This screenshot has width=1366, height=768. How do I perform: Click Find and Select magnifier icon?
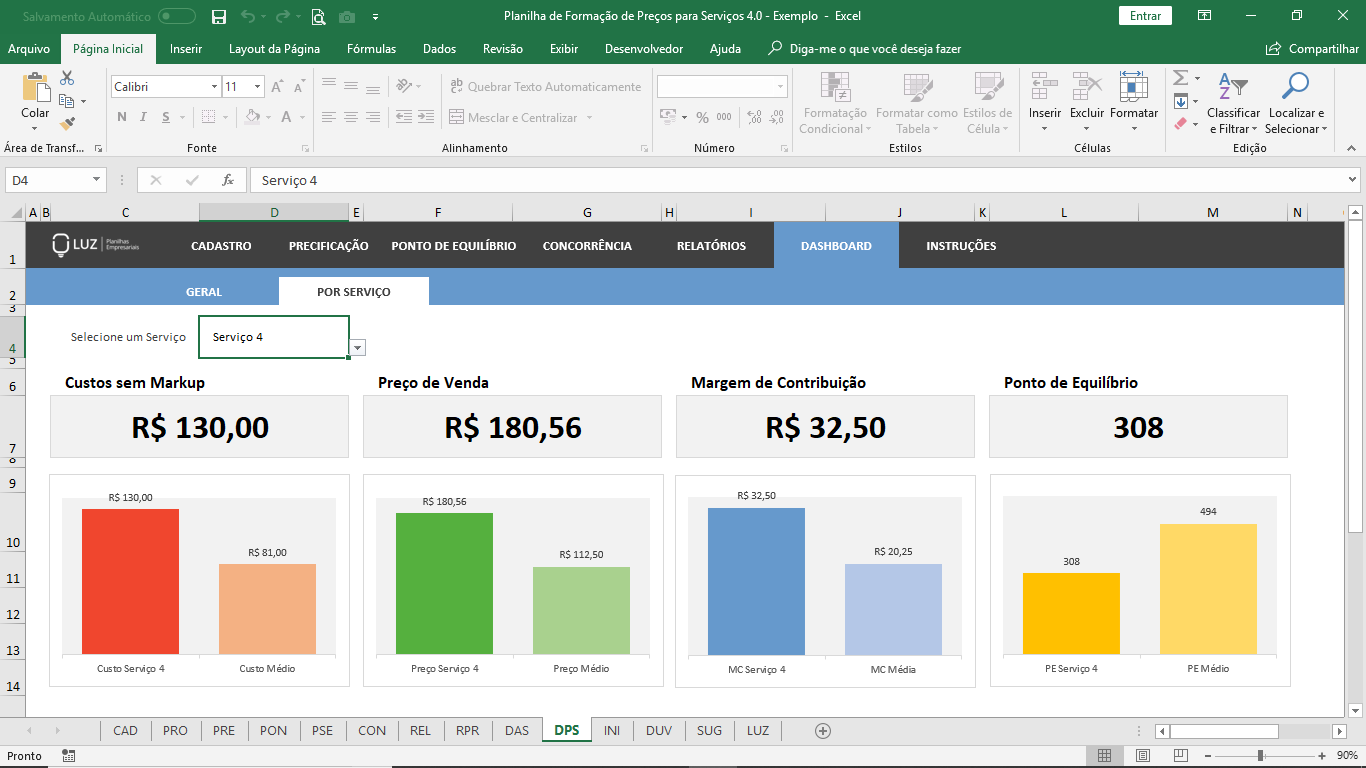tap(1294, 104)
